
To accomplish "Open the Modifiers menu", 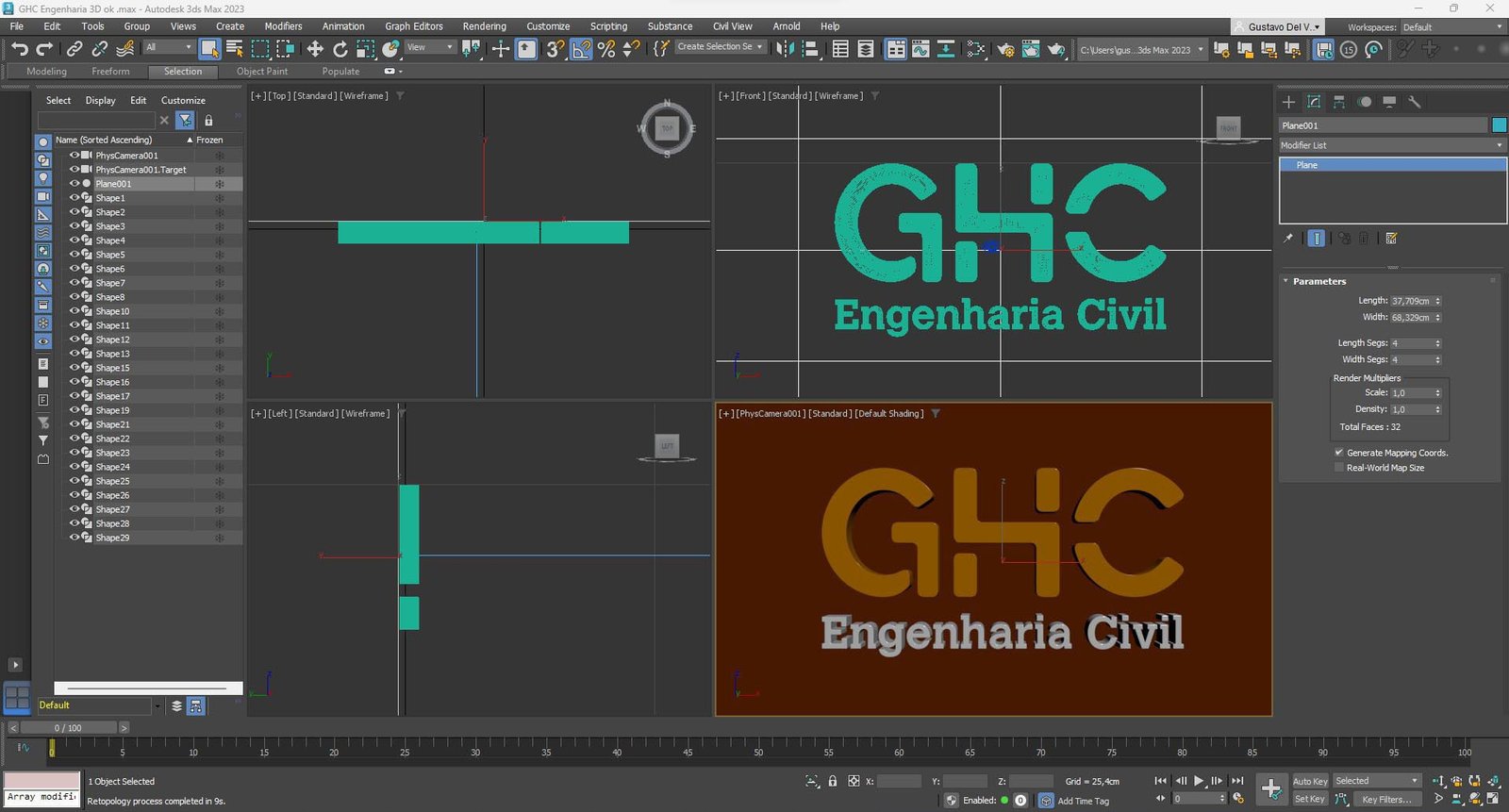I will 283,26.
